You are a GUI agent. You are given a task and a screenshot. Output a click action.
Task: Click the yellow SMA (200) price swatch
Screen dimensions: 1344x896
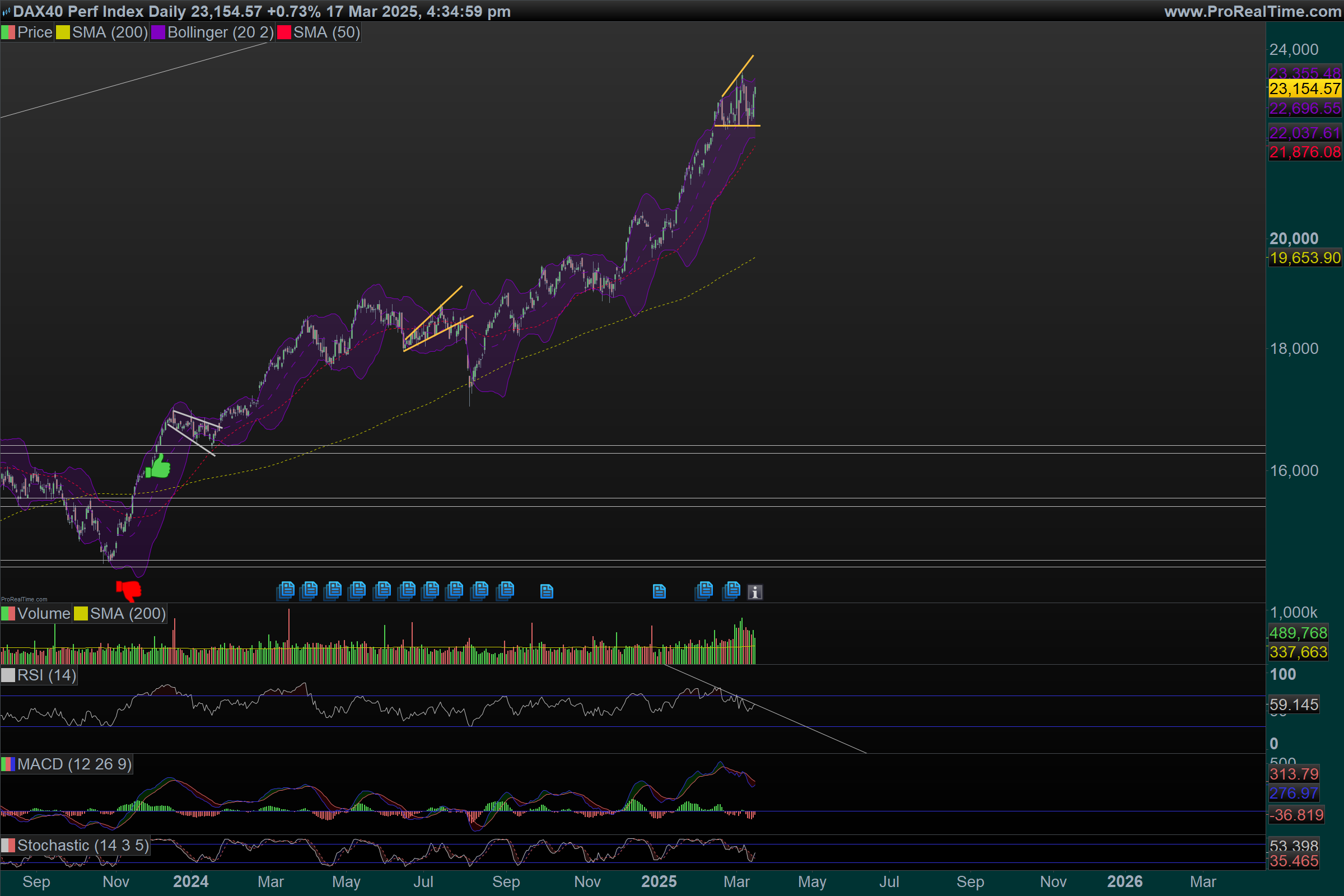63,32
